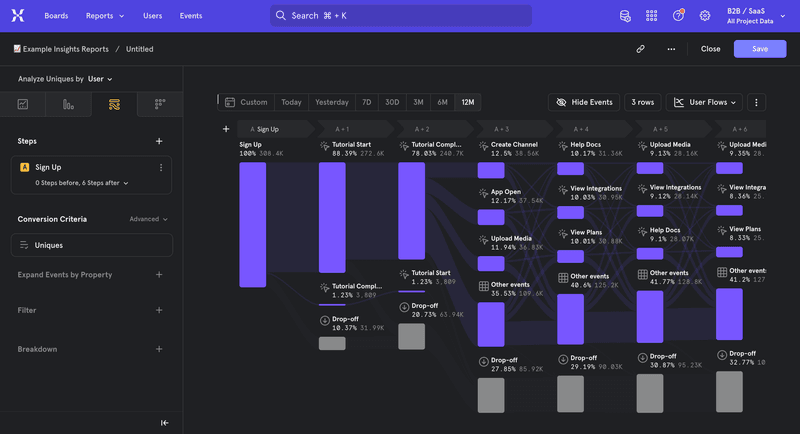The width and height of the screenshot is (800, 434).
Task: Expand the Advanced conversion criteria options
Action: (148, 219)
